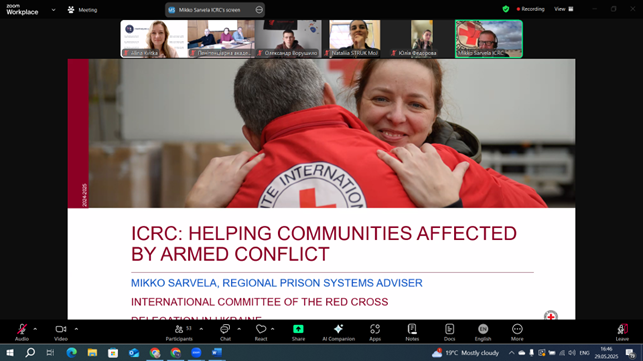Open the Participants list
The height and width of the screenshot is (361, 643).
[x=179, y=332]
